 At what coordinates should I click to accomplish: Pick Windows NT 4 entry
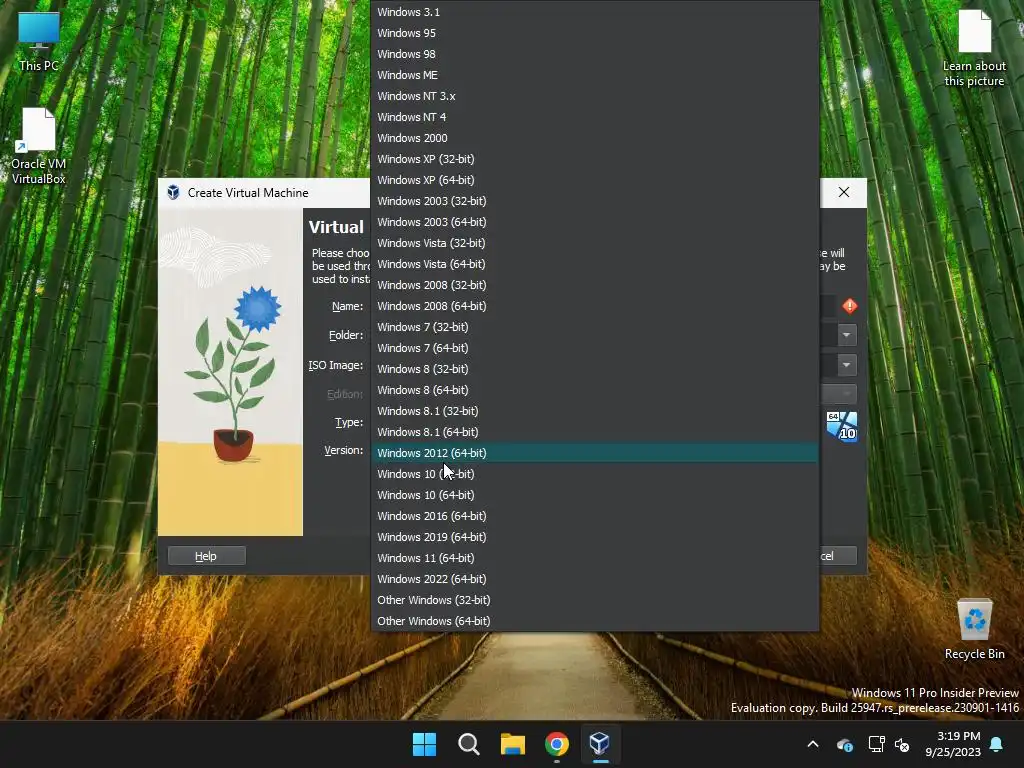594,117
